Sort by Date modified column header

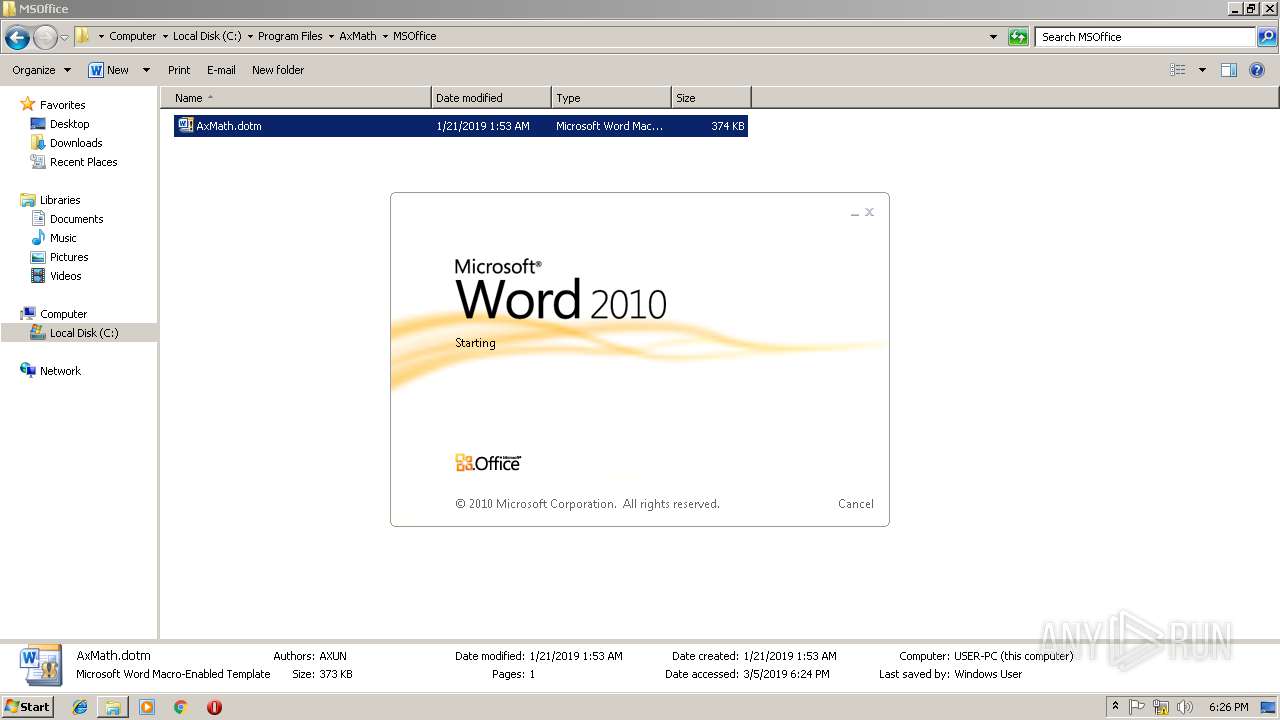pos(491,98)
